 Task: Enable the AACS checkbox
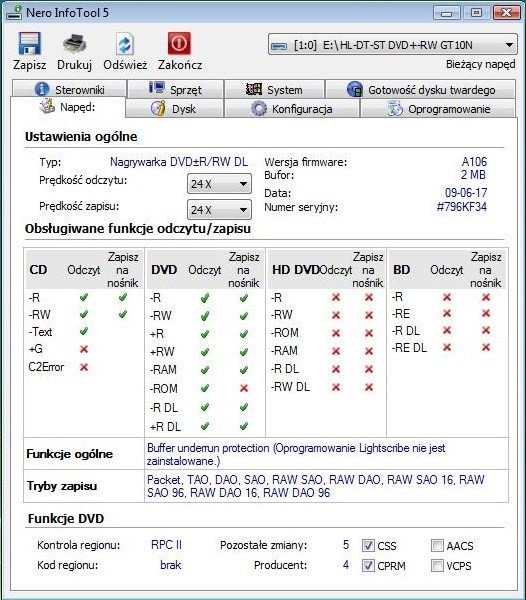click(437, 545)
